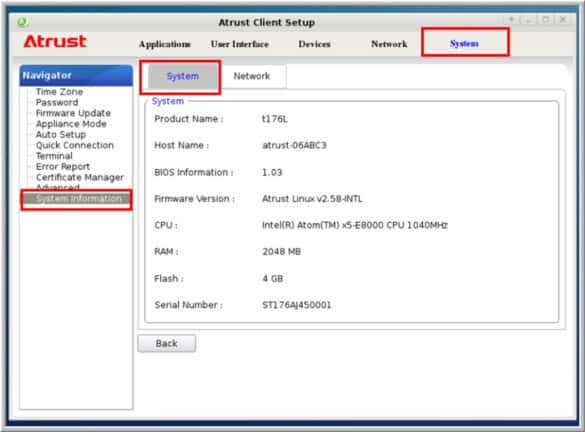Screen dimensions: 585x432
Task: Select Quick Connection in Navigator
Action: tap(75, 145)
